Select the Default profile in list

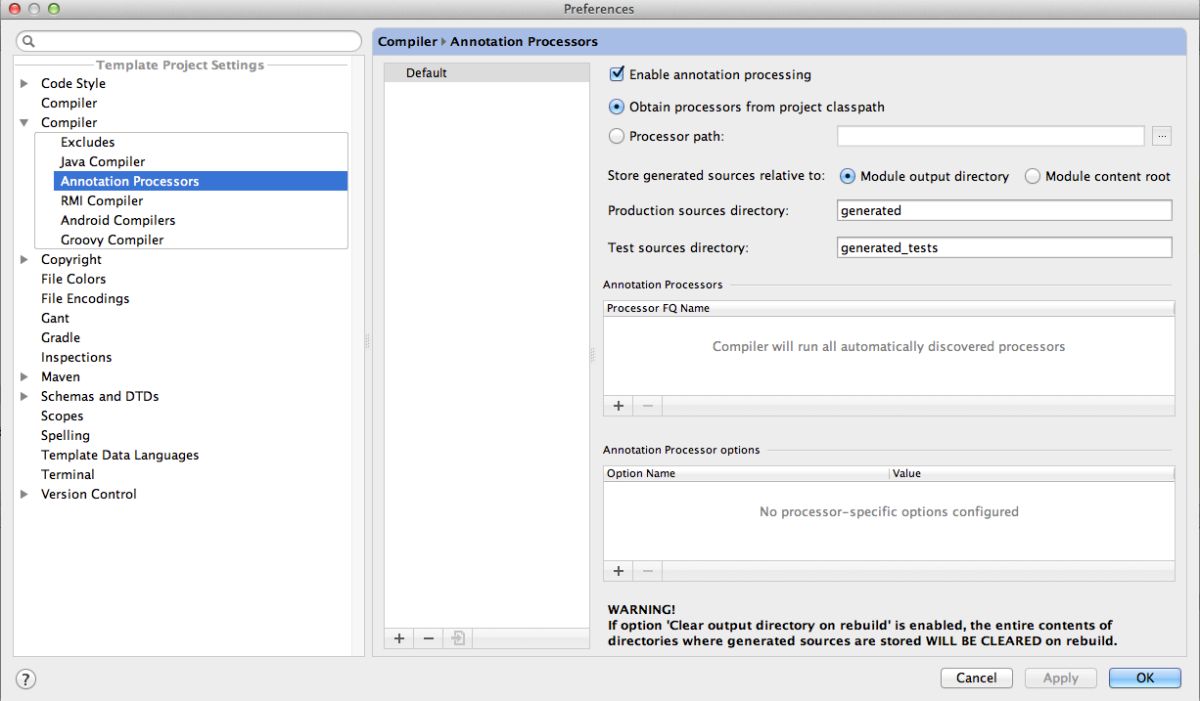pos(487,73)
